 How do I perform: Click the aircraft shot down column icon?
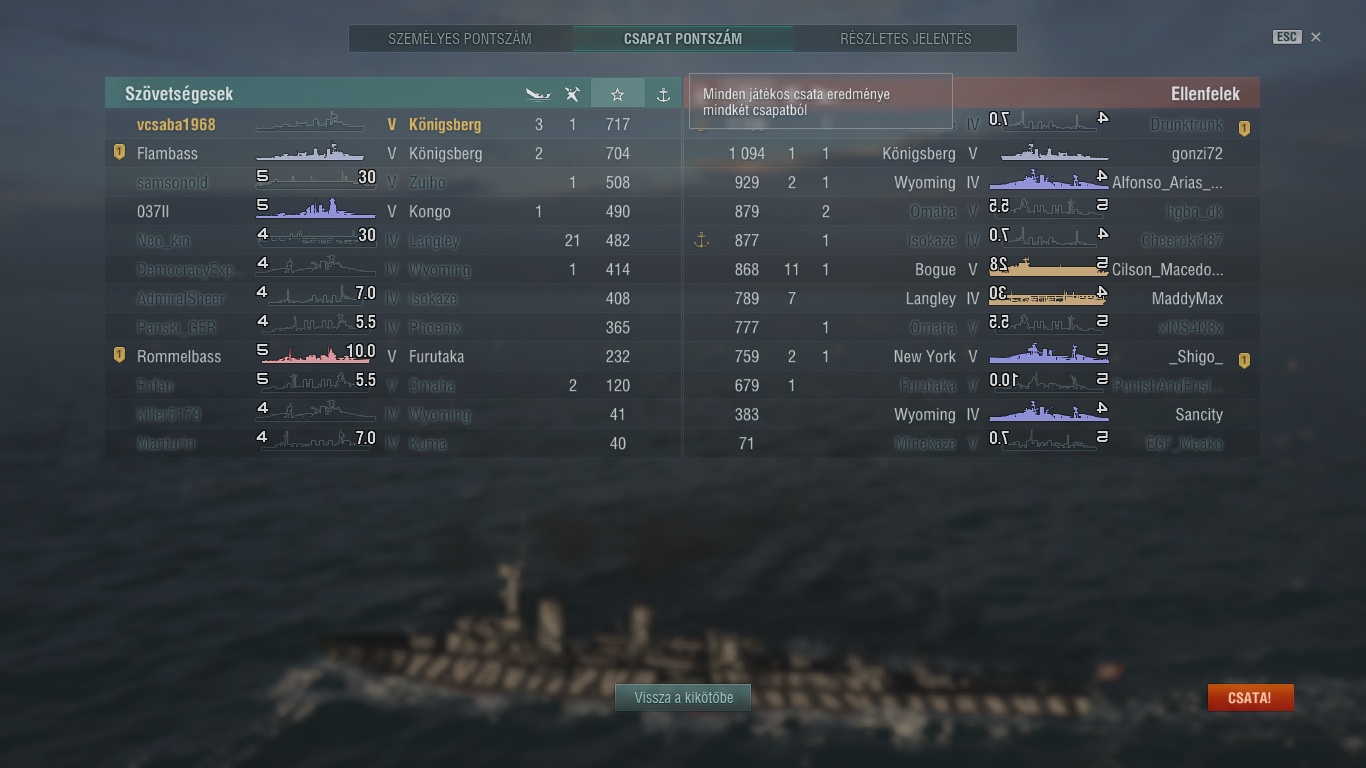pos(572,94)
